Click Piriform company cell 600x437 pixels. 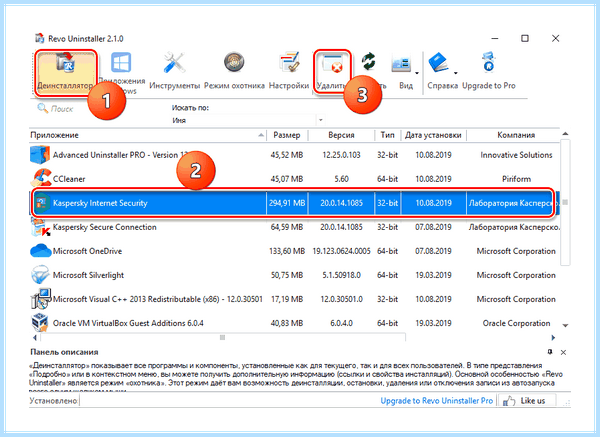click(516, 179)
